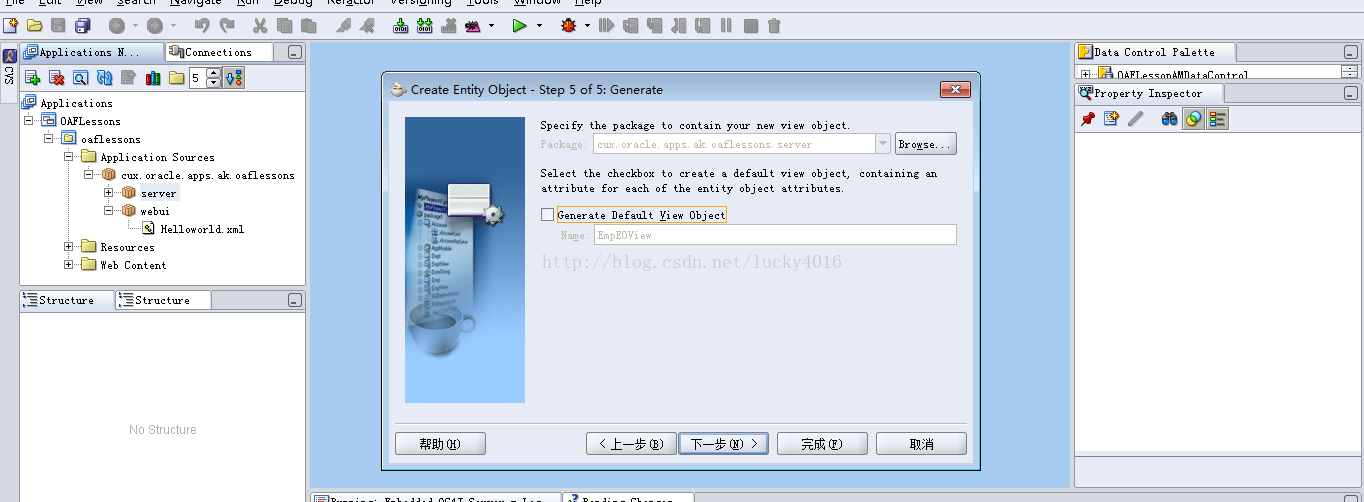Expand the Resources folder node
The height and width of the screenshot is (502, 1364).
(x=69, y=247)
